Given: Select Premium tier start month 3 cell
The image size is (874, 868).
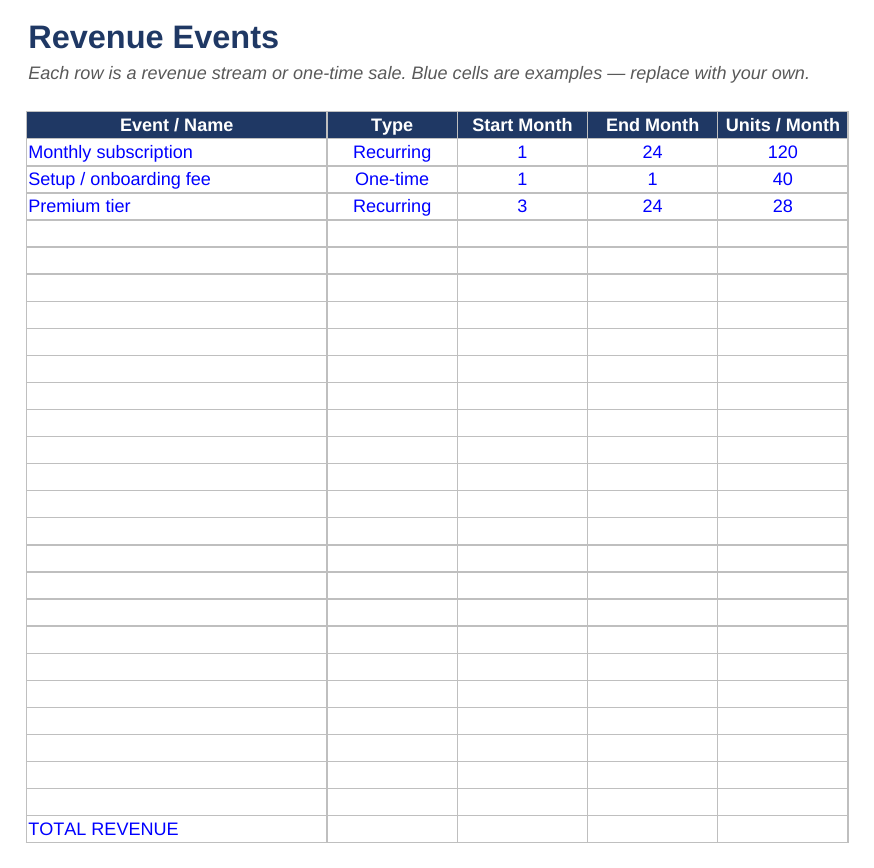Looking at the screenshot, I should click(x=522, y=206).
